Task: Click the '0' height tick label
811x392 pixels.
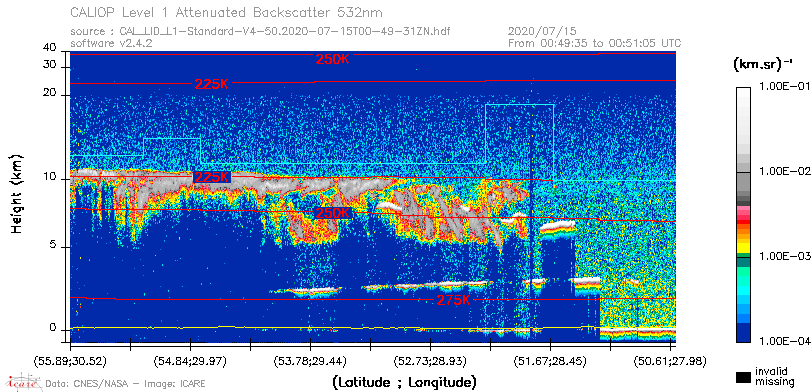Action: tap(53, 328)
